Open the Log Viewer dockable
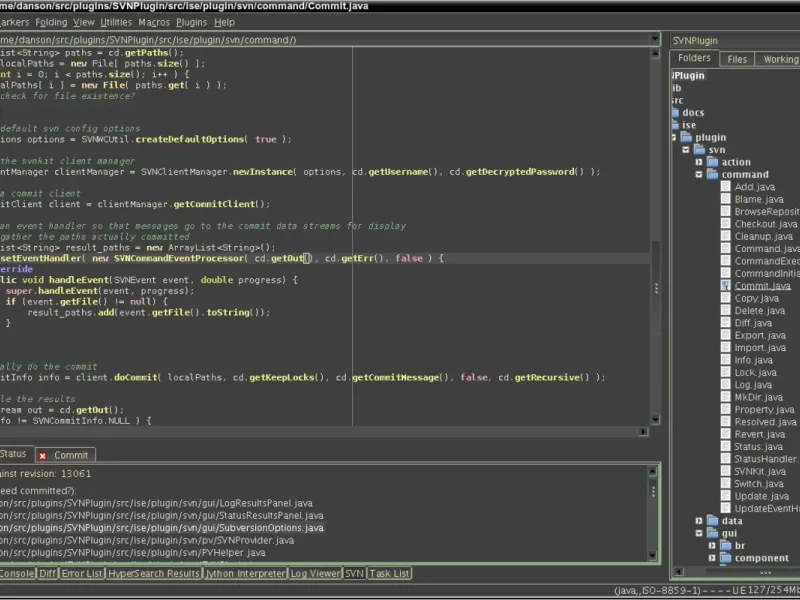The image size is (800, 600). coord(315,573)
